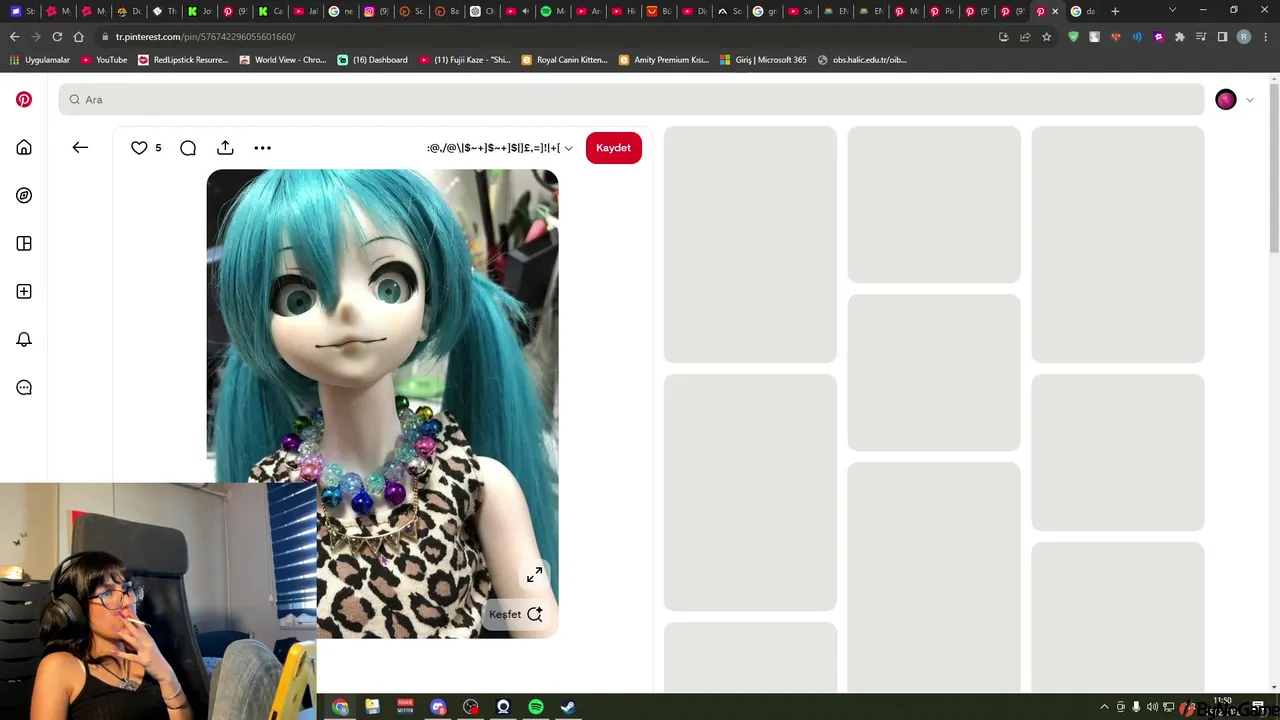Expand the doll image to fullscreen
Viewport: 1280px width, 720px height.
(x=535, y=575)
